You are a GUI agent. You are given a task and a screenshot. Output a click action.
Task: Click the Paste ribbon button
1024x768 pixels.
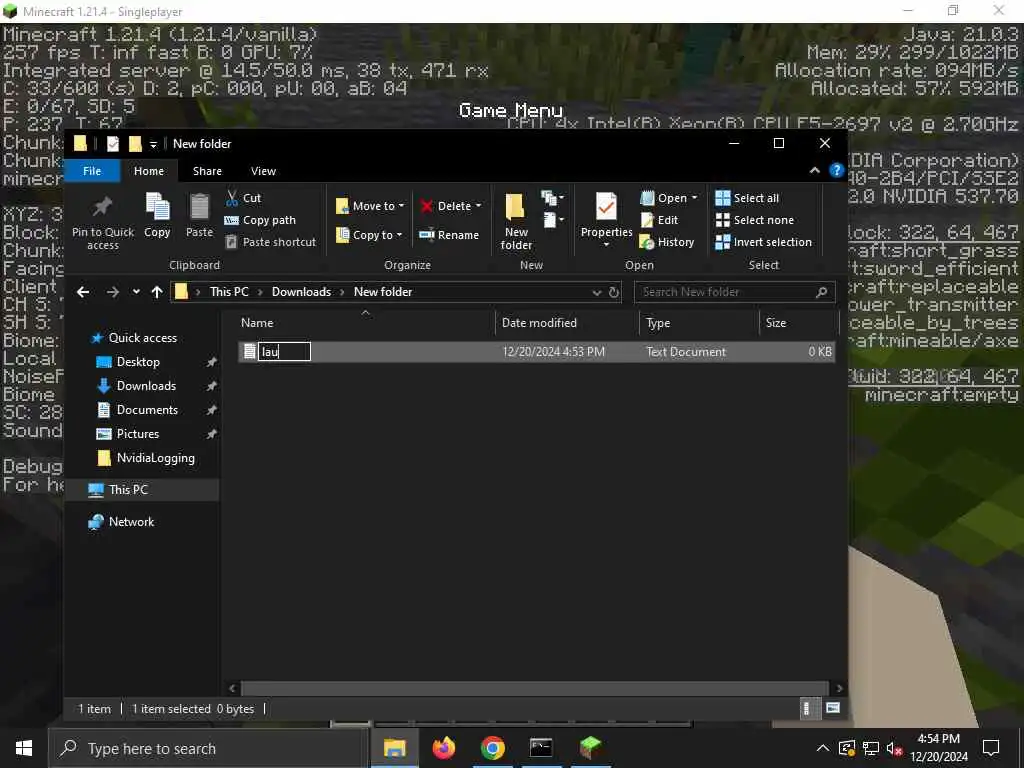pos(199,216)
